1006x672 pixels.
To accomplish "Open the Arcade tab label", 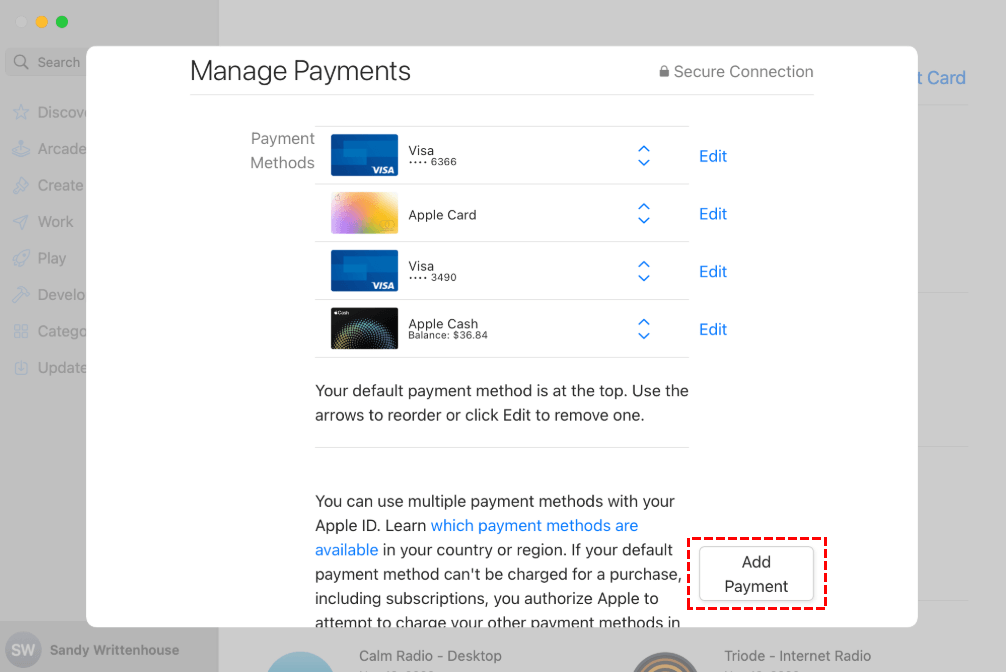I will (x=62, y=149).
